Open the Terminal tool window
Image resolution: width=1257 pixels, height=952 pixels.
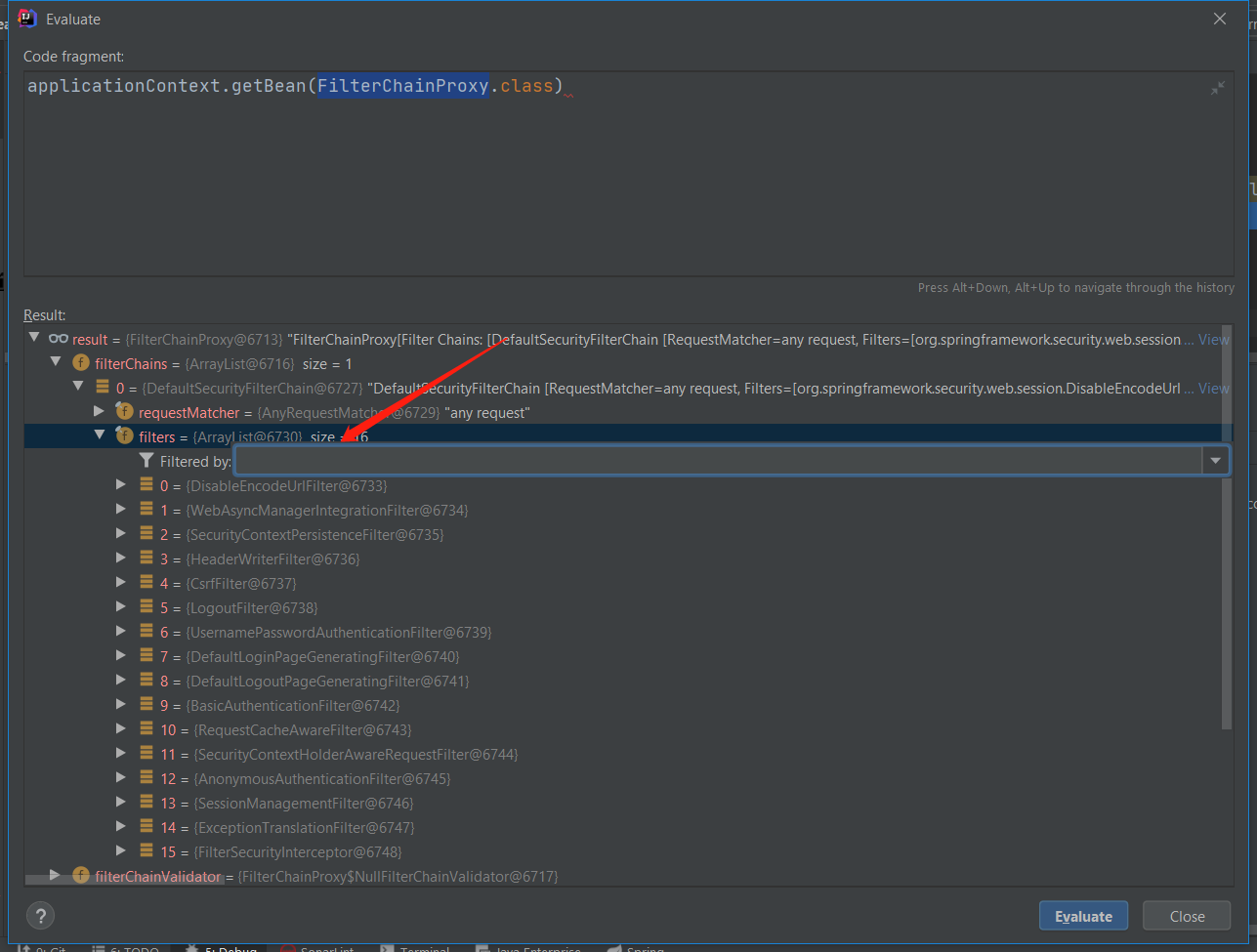click(422, 947)
